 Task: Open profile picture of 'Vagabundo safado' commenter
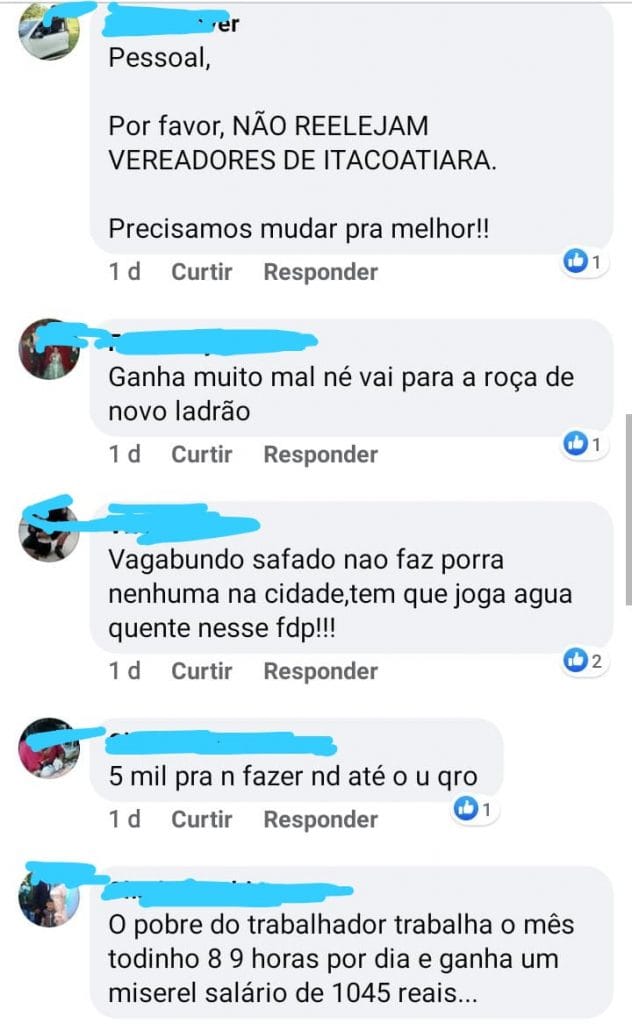point(49,532)
